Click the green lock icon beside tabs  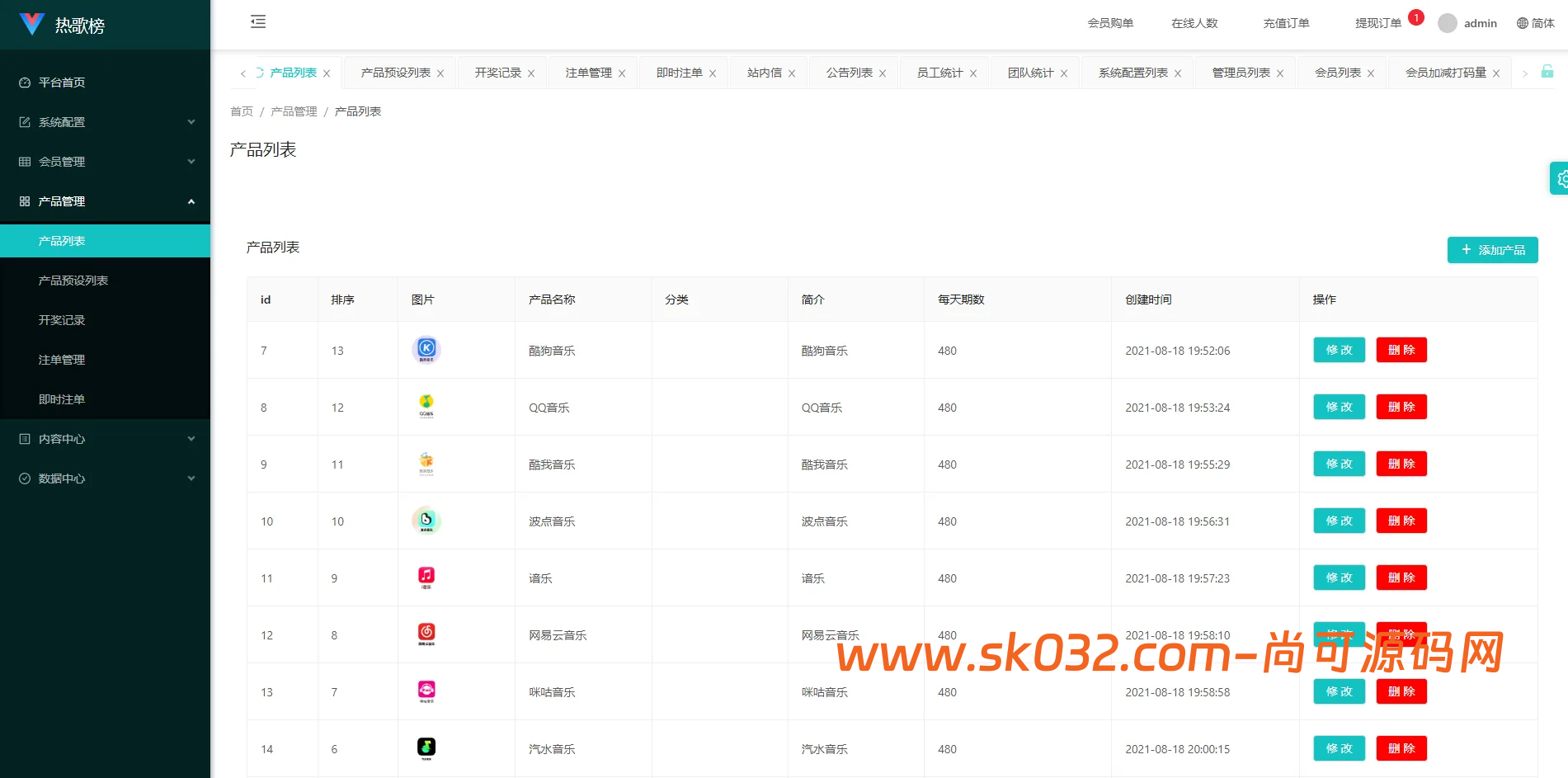[1547, 72]
